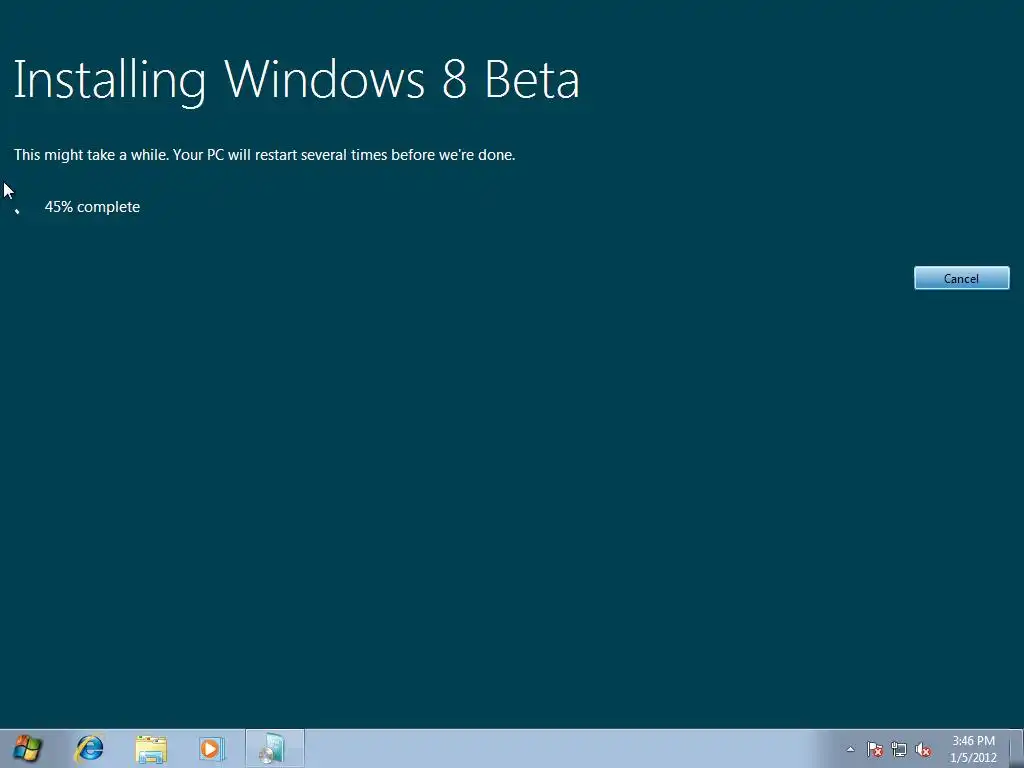Image resolution: width=1024 pixels, height=768 pixels.
Task: Click the Show desktop strip
Action: coord(1017,748)
